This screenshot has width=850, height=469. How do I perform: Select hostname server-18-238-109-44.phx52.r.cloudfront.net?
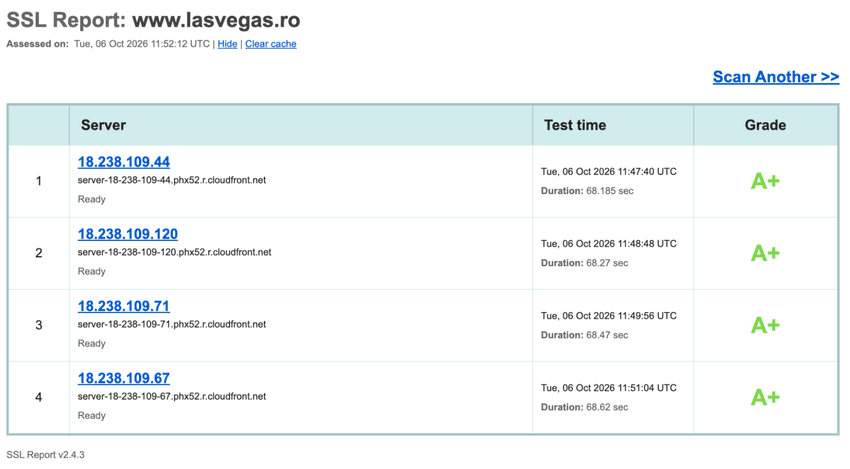click(x=172, y=180)
